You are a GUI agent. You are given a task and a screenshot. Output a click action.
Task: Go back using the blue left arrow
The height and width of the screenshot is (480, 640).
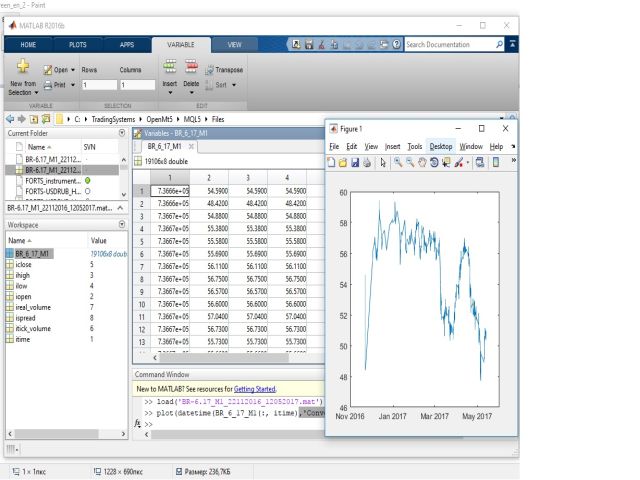10,119
